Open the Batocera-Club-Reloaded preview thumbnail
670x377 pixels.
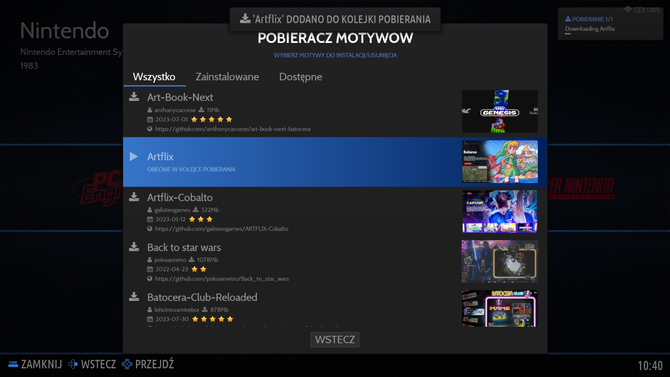click(x=500, y=309)
